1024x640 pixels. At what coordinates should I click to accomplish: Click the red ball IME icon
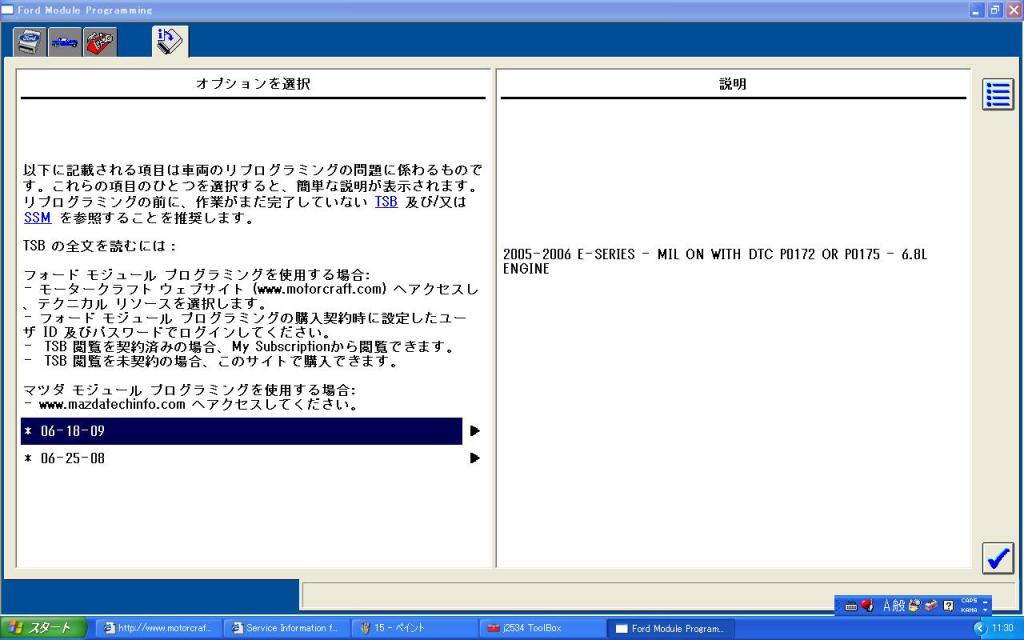click(867, 605)
